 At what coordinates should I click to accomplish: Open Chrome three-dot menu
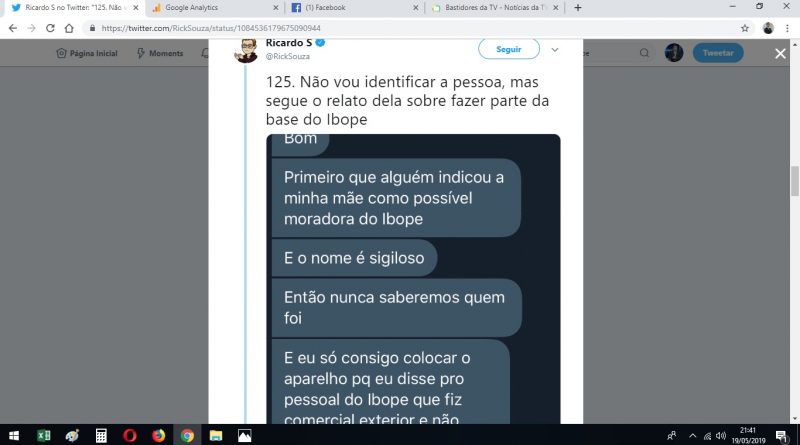pos(787,28)
